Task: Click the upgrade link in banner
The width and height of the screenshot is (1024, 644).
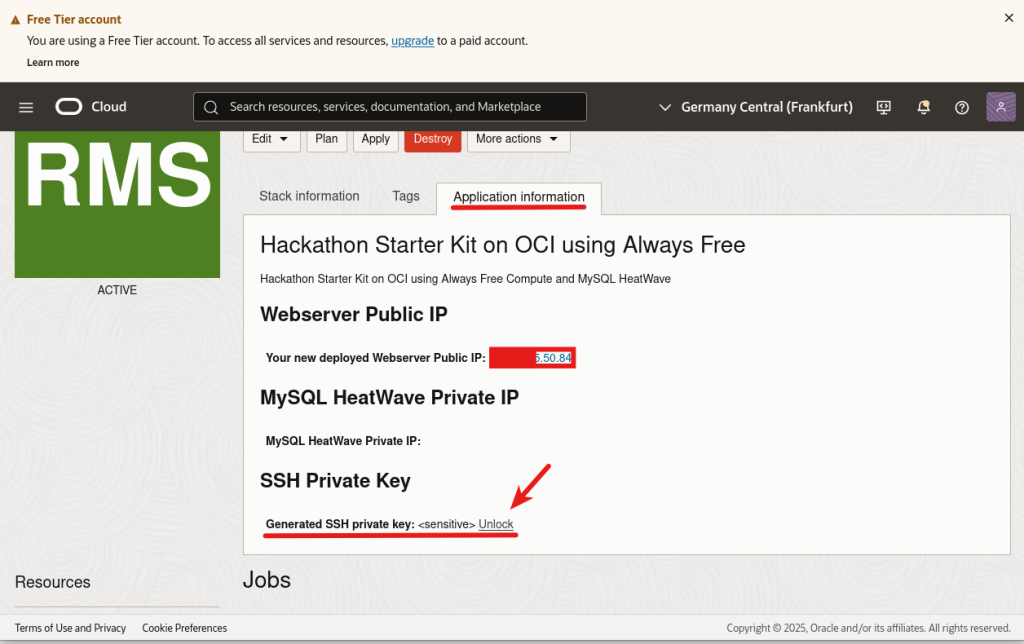Action: (x=413, y=40)
